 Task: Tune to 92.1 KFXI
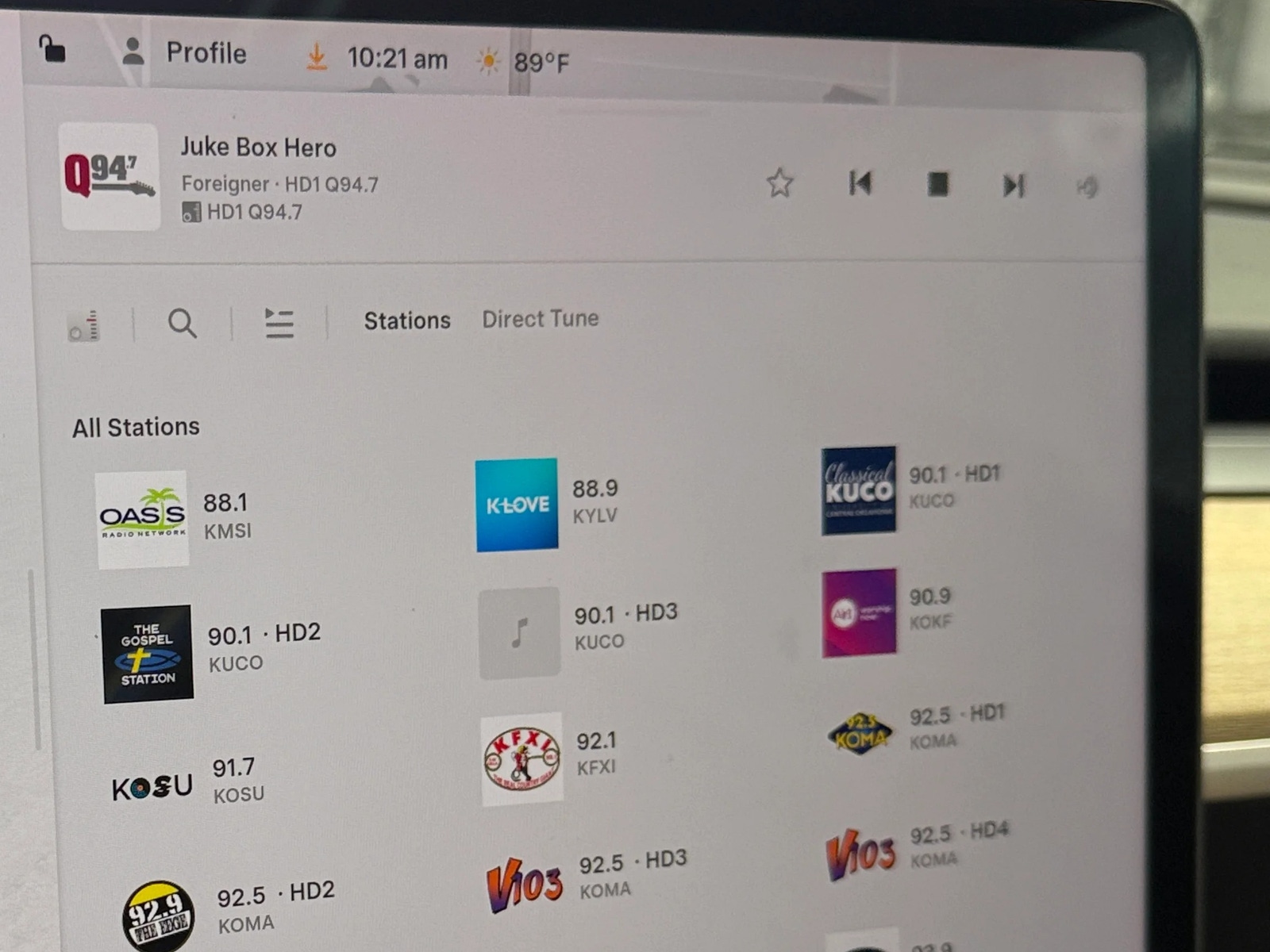[550, 758]
